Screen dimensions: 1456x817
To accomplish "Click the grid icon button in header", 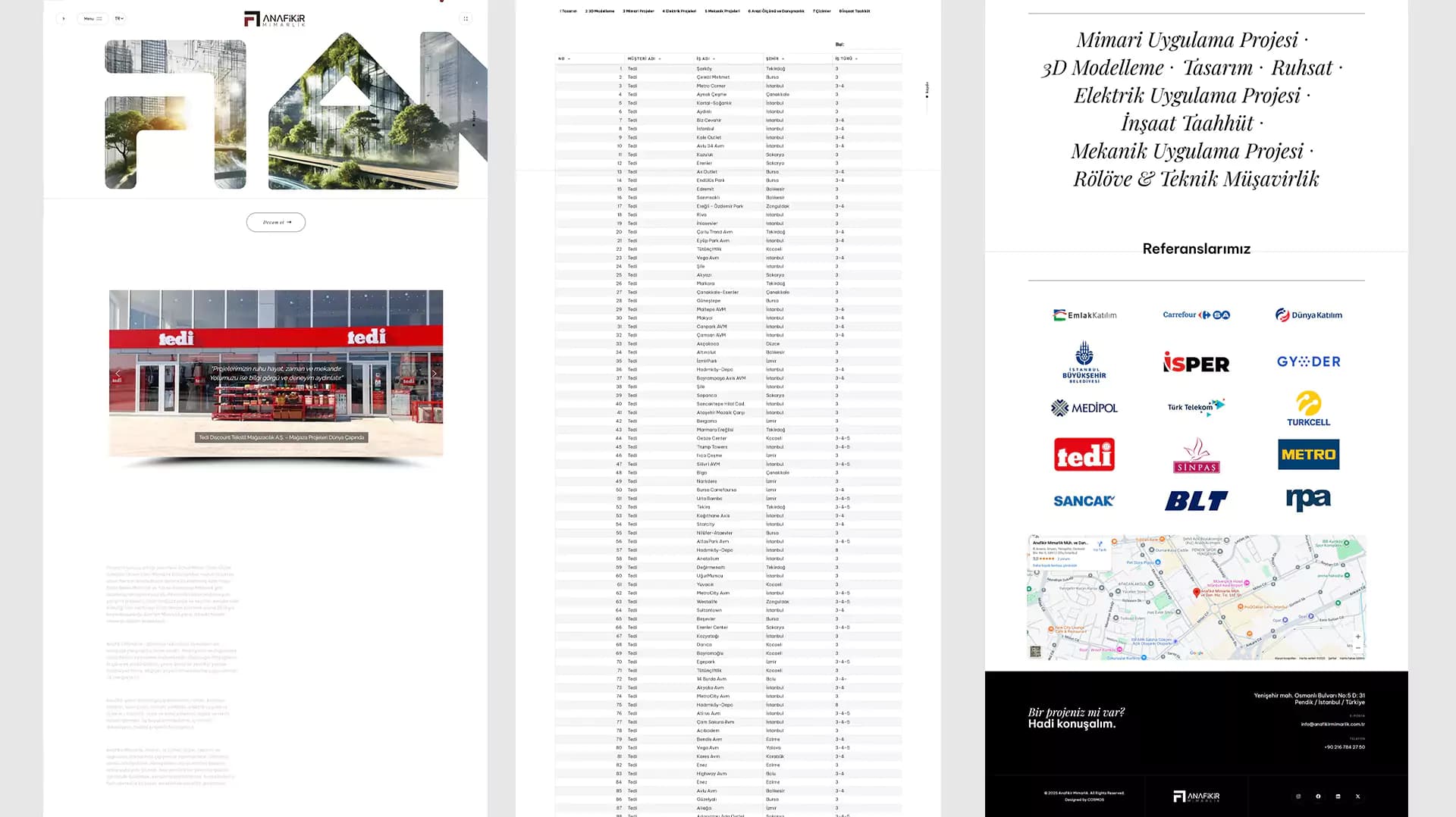I will [466, 18].
